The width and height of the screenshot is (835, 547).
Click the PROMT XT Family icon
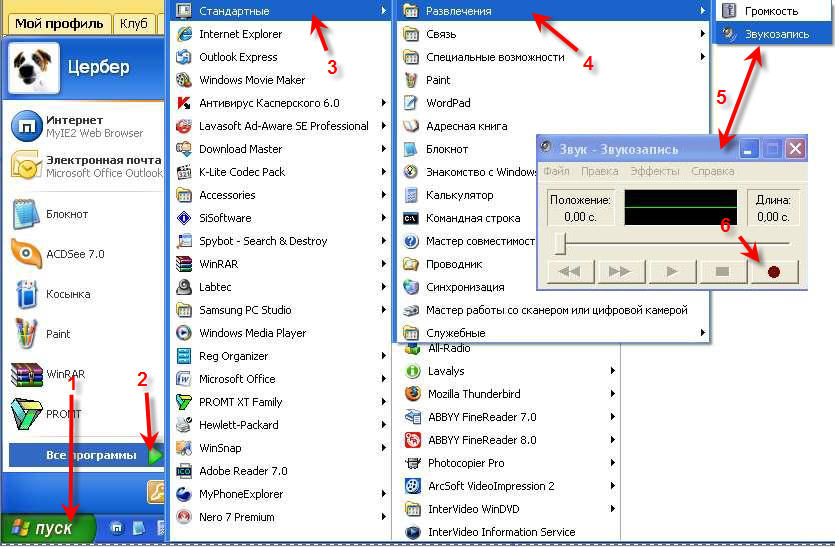[x=184, y=402]
